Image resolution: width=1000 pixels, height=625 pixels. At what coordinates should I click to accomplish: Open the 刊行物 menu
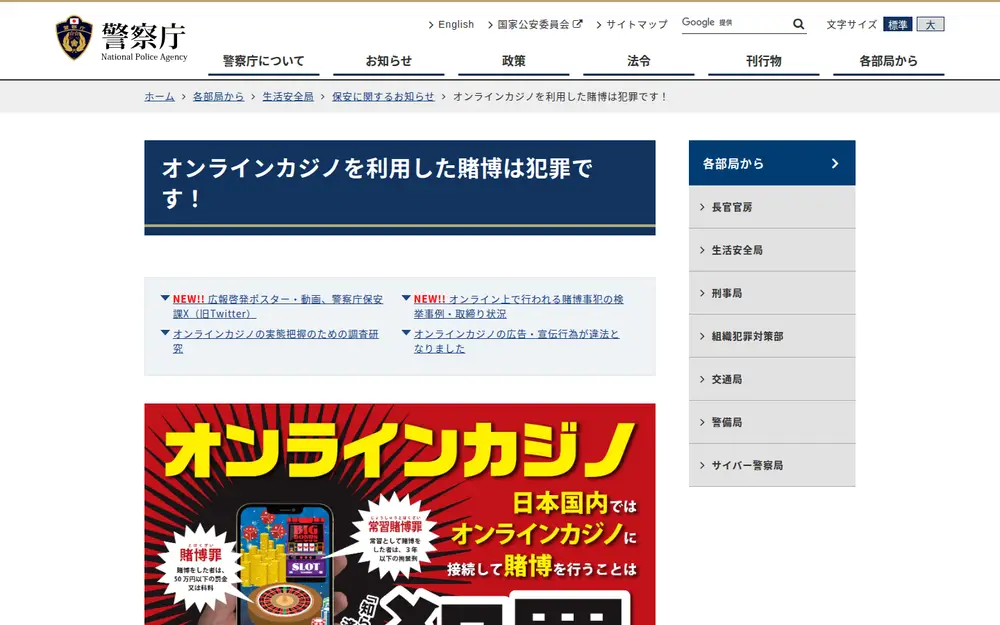point(763,61)
